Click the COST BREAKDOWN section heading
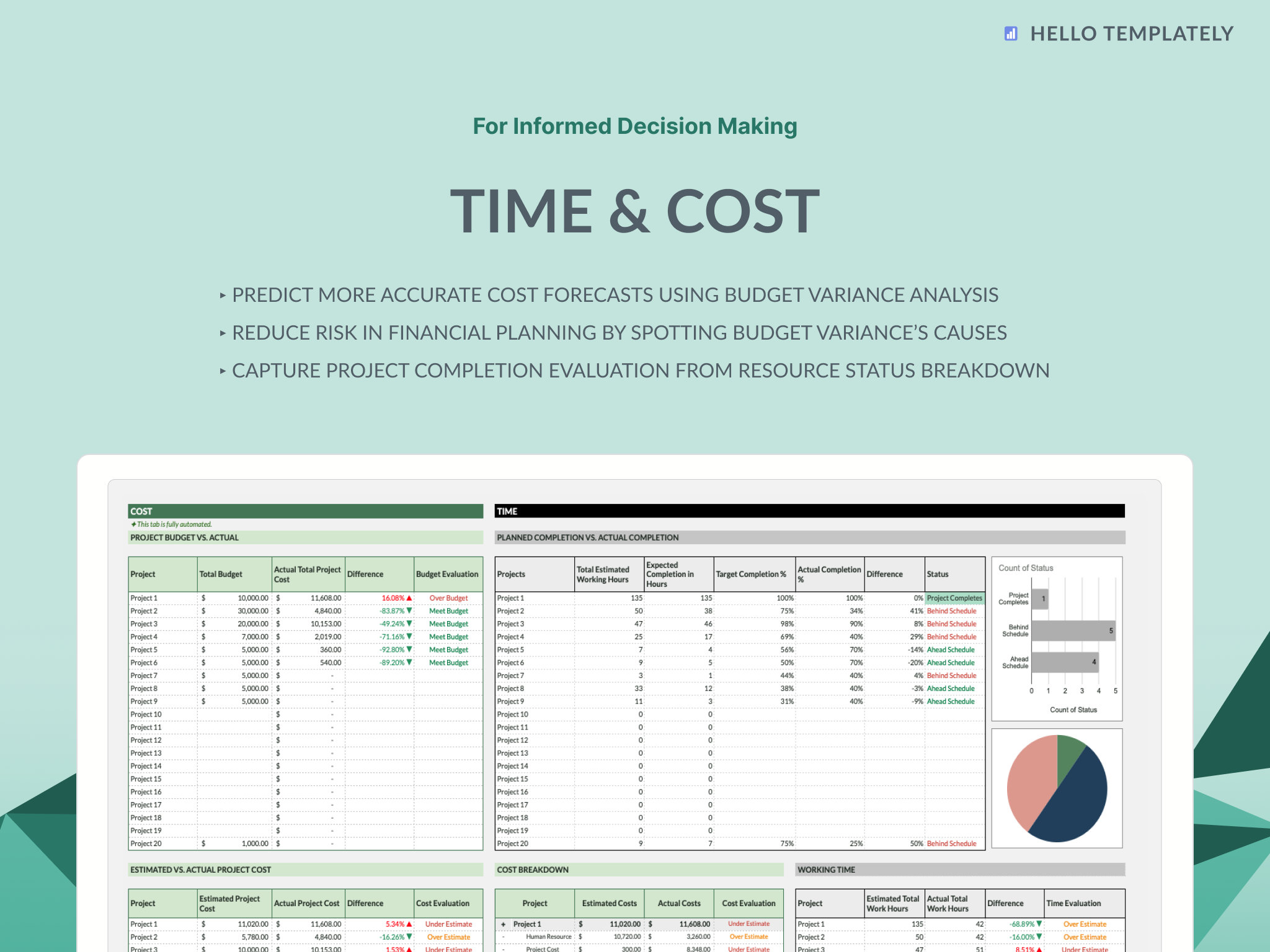 pyautogui.click(x=639, y=870)
